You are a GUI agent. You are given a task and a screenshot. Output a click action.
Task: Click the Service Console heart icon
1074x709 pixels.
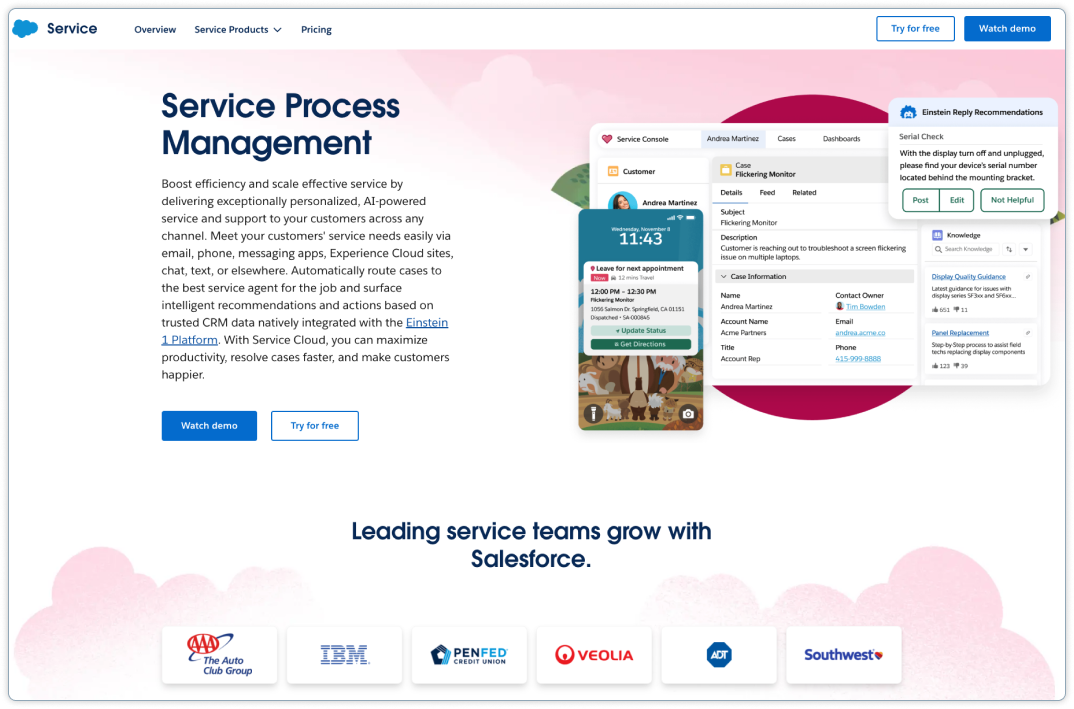coord(606,138)
